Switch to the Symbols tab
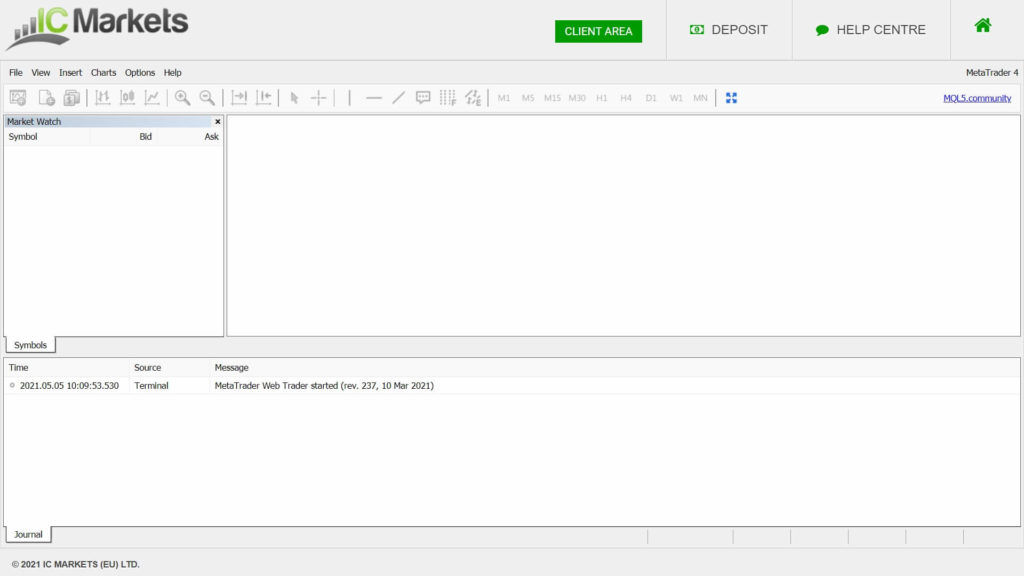Image resolution: width=1024 pixels, height=576 pixels. 30,345
